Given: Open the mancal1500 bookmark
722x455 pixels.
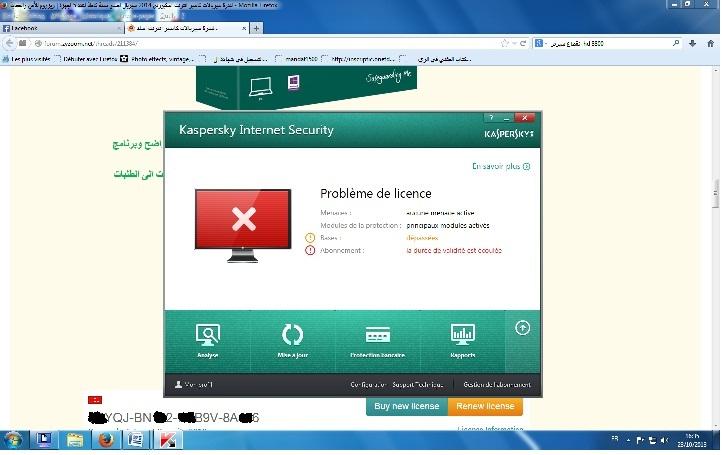Looking at the screenshot, I should [297, 59].
